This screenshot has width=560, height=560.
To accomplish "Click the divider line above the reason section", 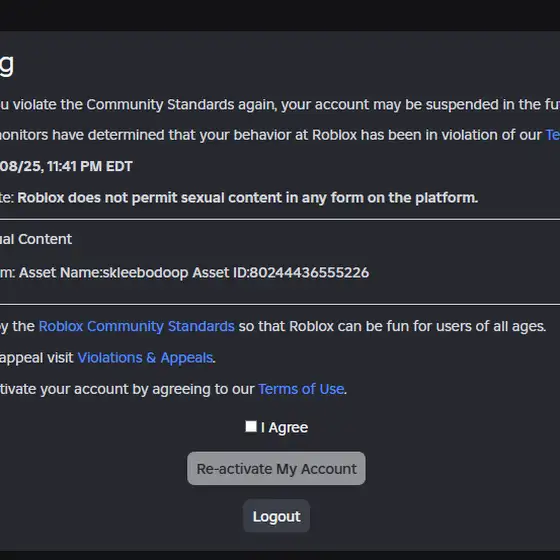I will (280, 219).
